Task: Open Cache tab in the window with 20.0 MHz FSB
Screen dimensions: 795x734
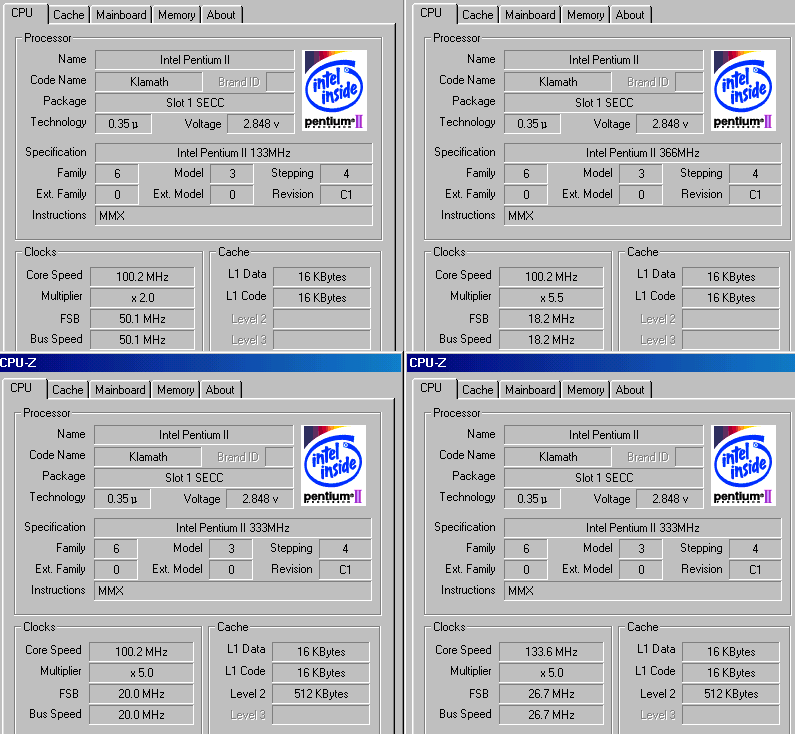Action: (x=67, y=390)
